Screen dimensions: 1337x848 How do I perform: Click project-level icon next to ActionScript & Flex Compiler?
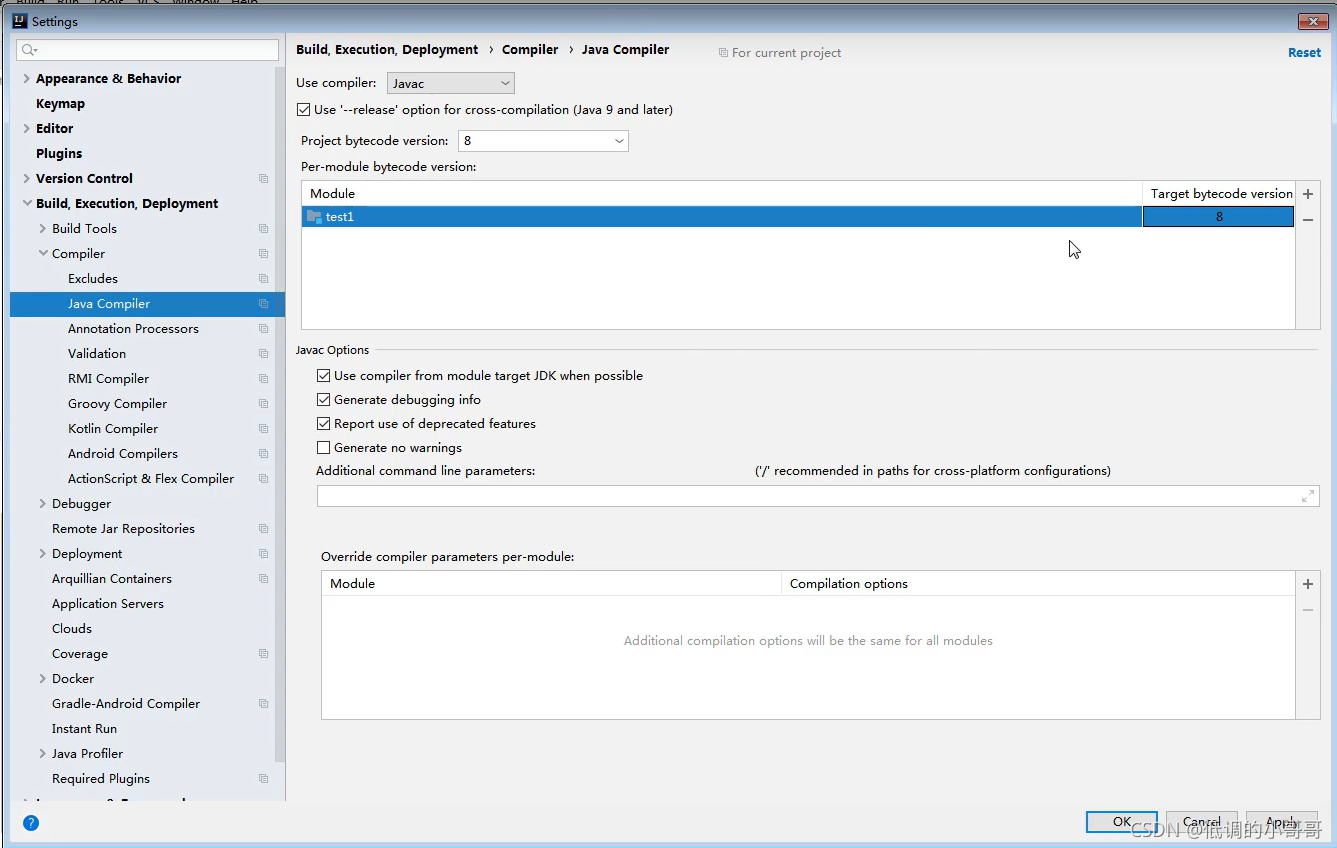pyautogui.click(x=264, y=479)
